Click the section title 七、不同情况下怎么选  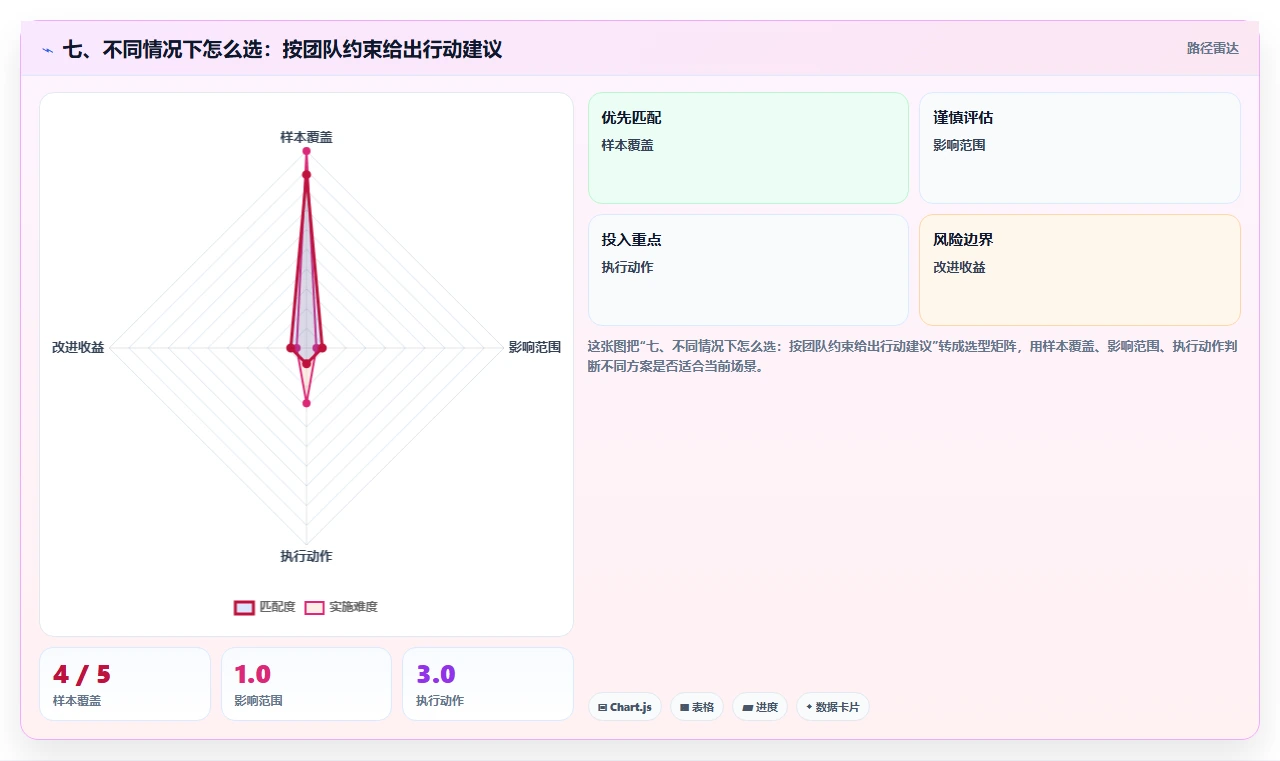click(282, 49)
